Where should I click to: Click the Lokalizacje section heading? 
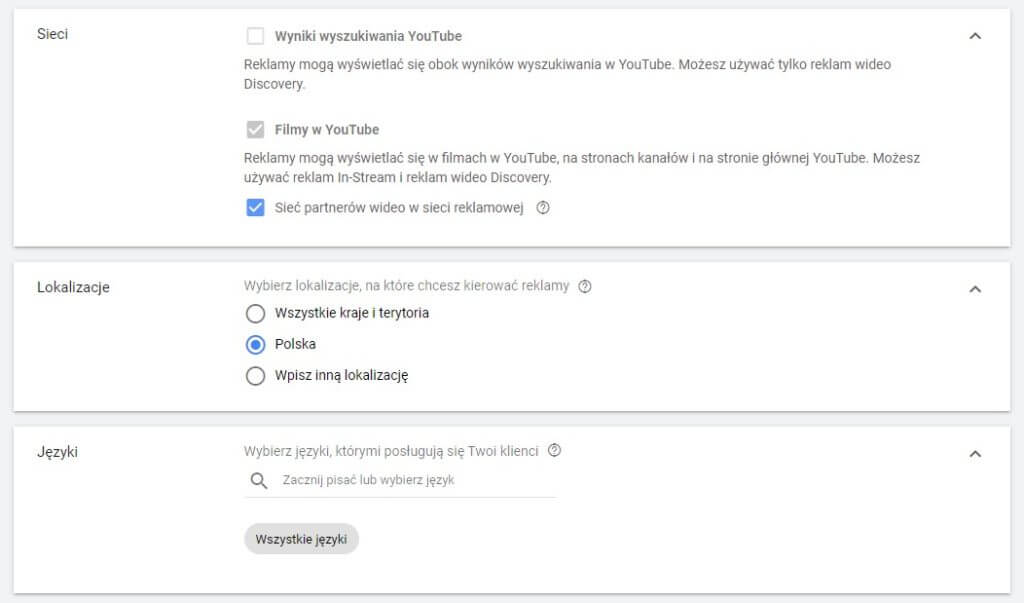[x=73, y=288]
